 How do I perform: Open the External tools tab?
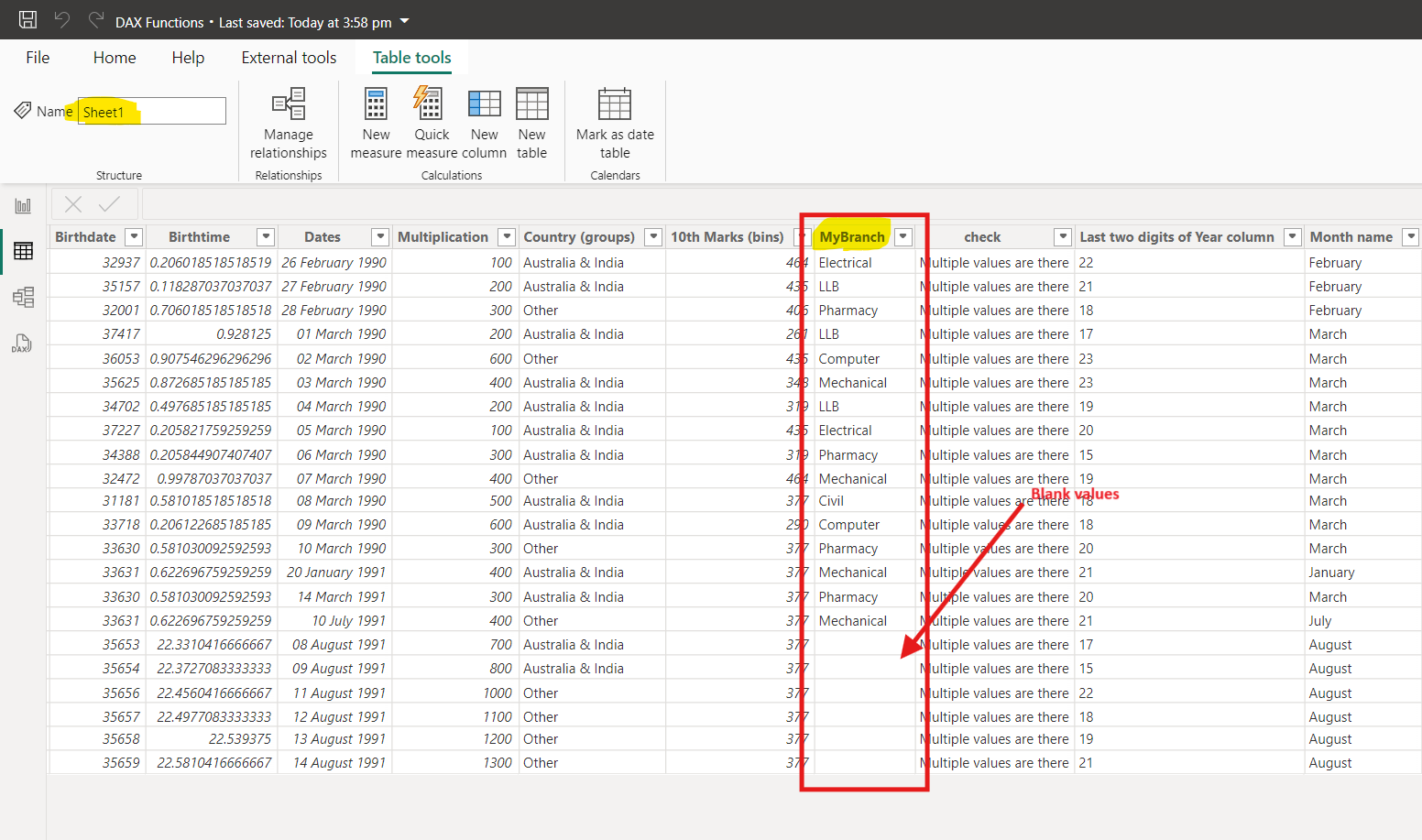click(289, 58)
